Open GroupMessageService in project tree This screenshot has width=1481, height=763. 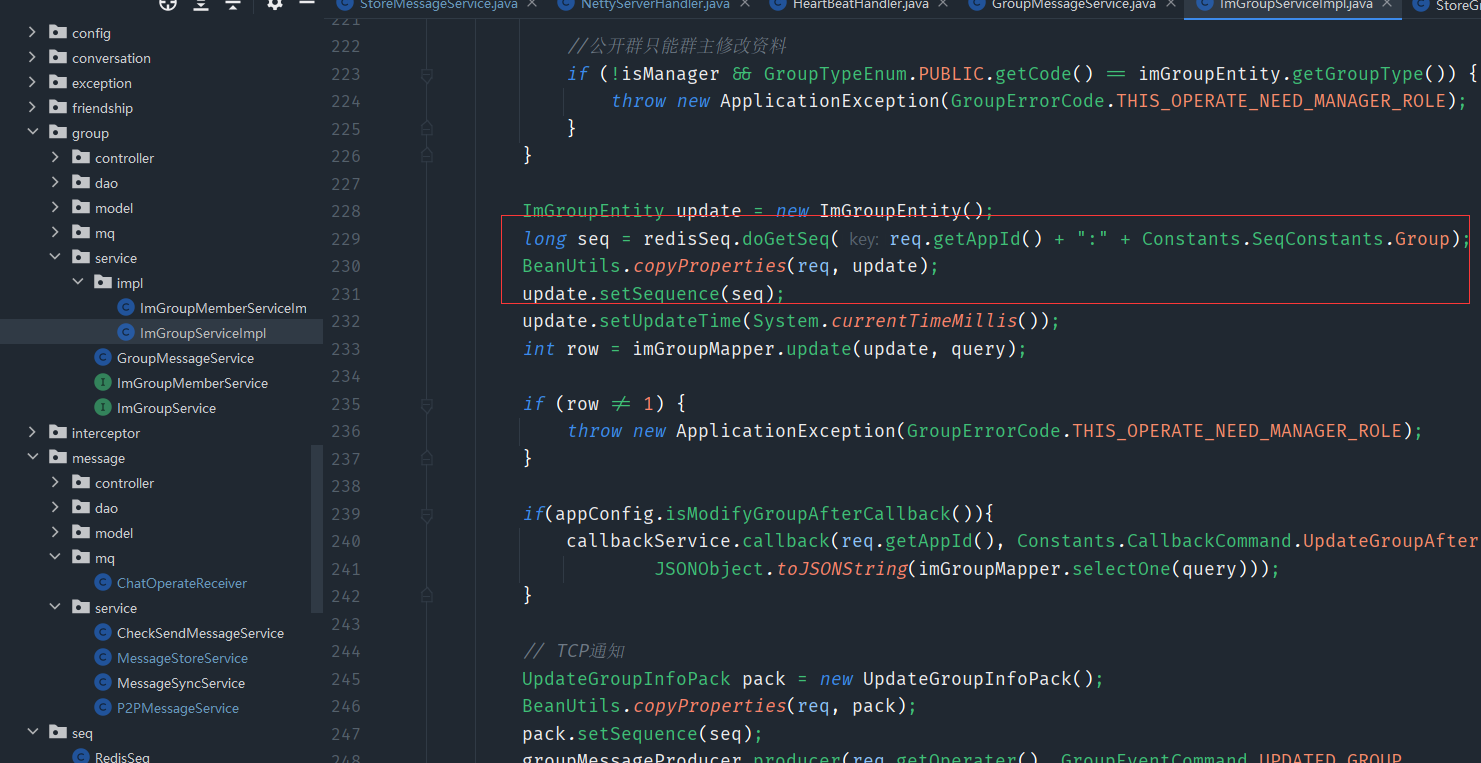(185, 358)
